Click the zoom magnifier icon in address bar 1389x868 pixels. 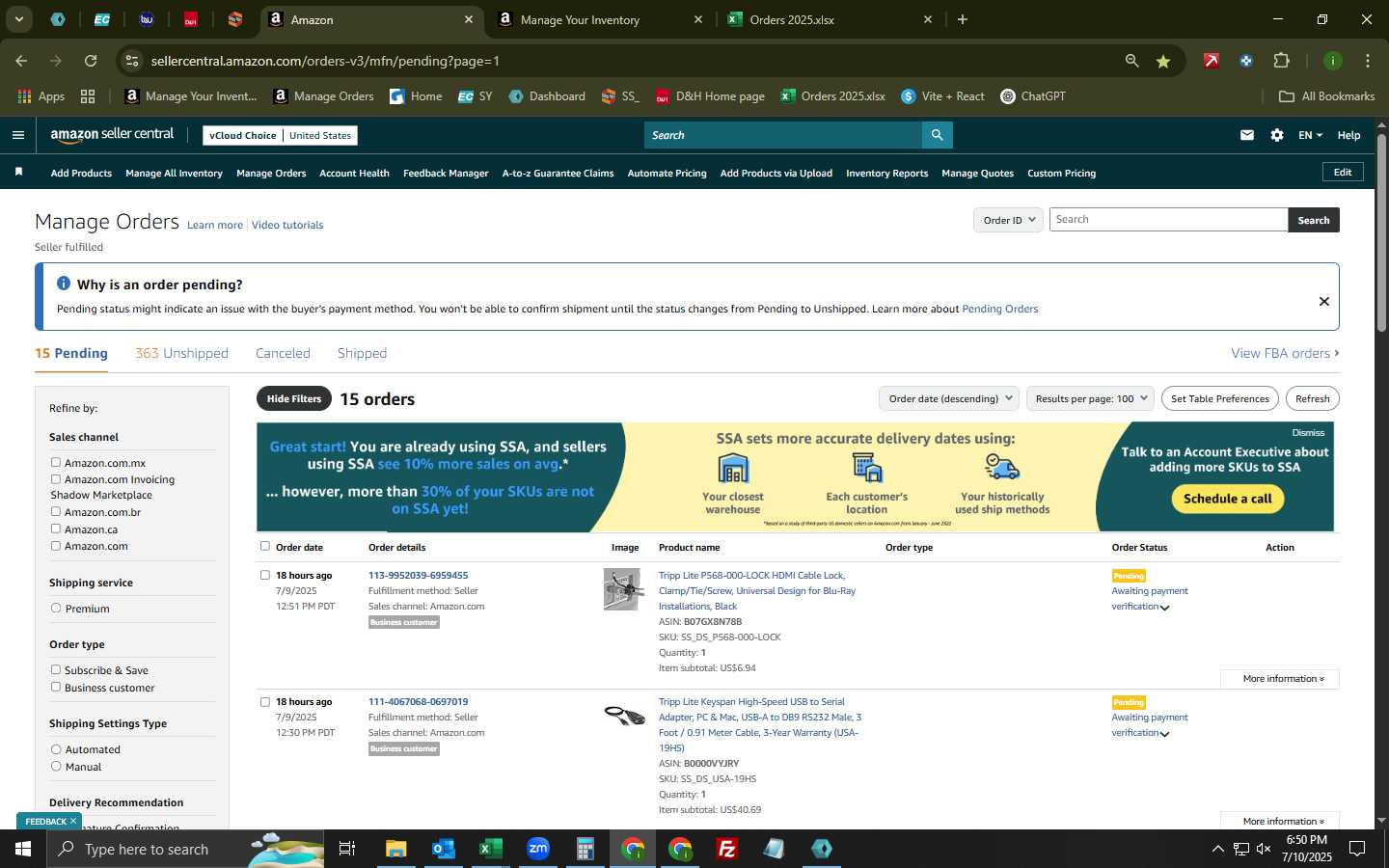(x=1132, y=61)
